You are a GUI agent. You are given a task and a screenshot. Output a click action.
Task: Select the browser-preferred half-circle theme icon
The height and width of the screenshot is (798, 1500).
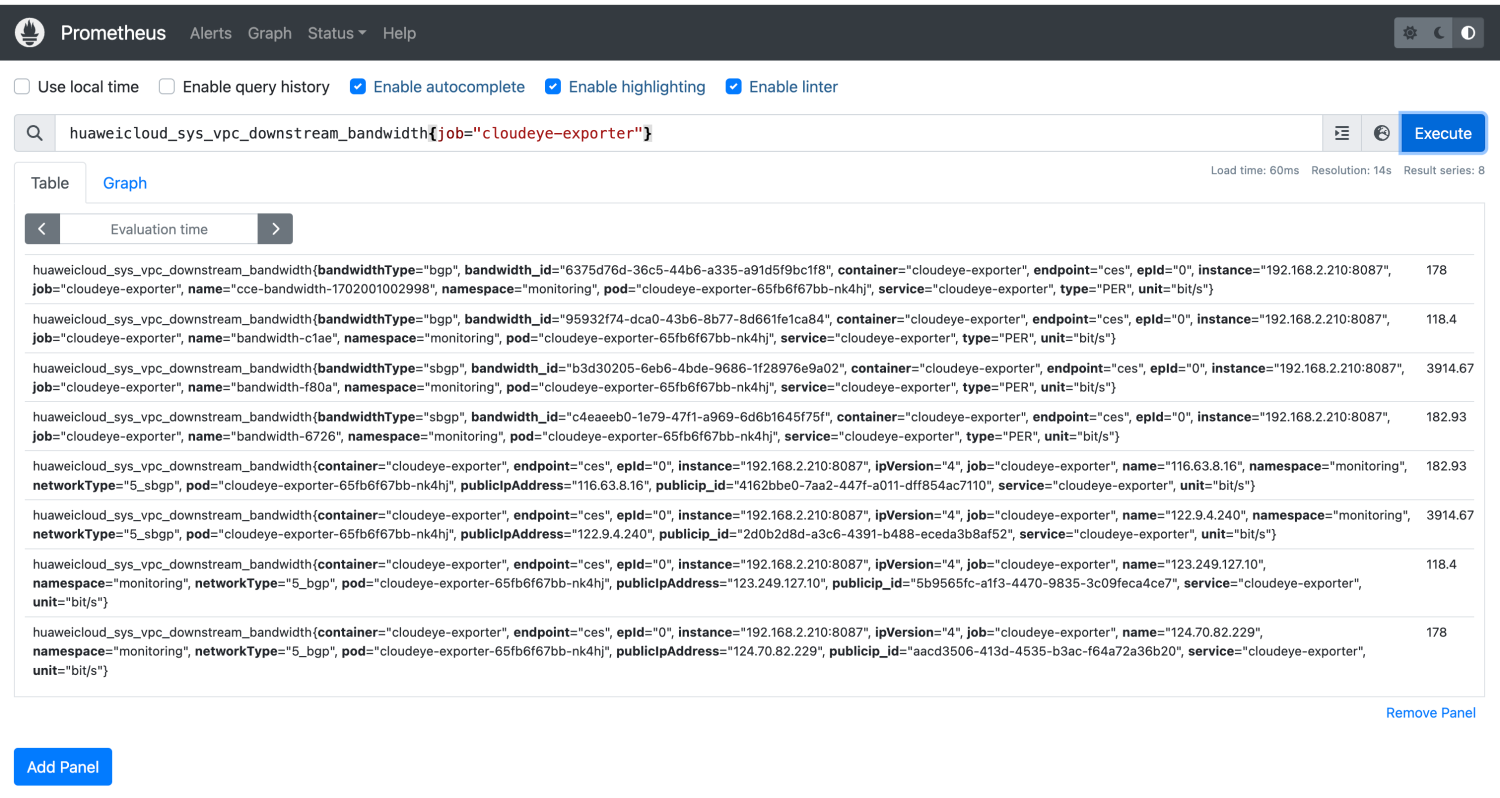pos(1468,33)
